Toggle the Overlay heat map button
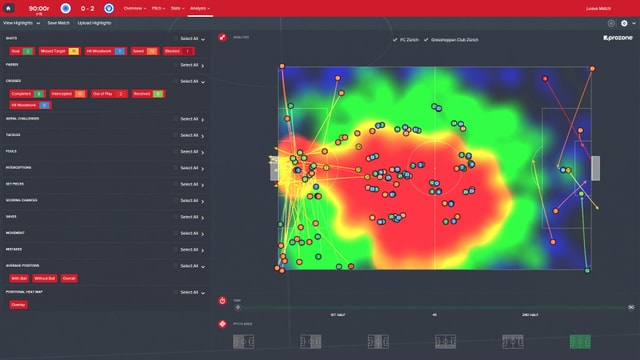This screenshot has width=640, height=360. click(x=18, y=305)
